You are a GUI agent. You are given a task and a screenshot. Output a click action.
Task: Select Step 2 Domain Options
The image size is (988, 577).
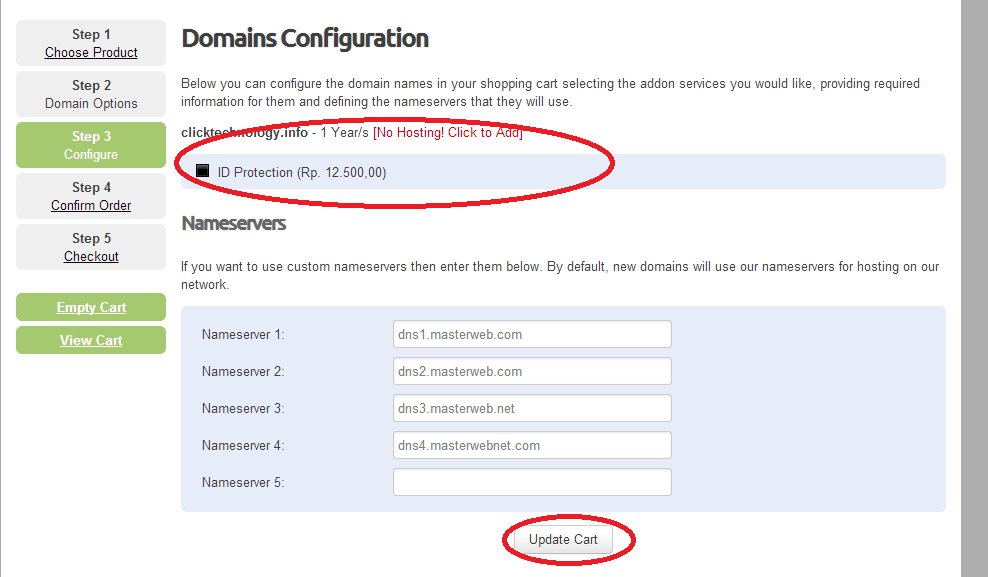(x=91, y=94)
